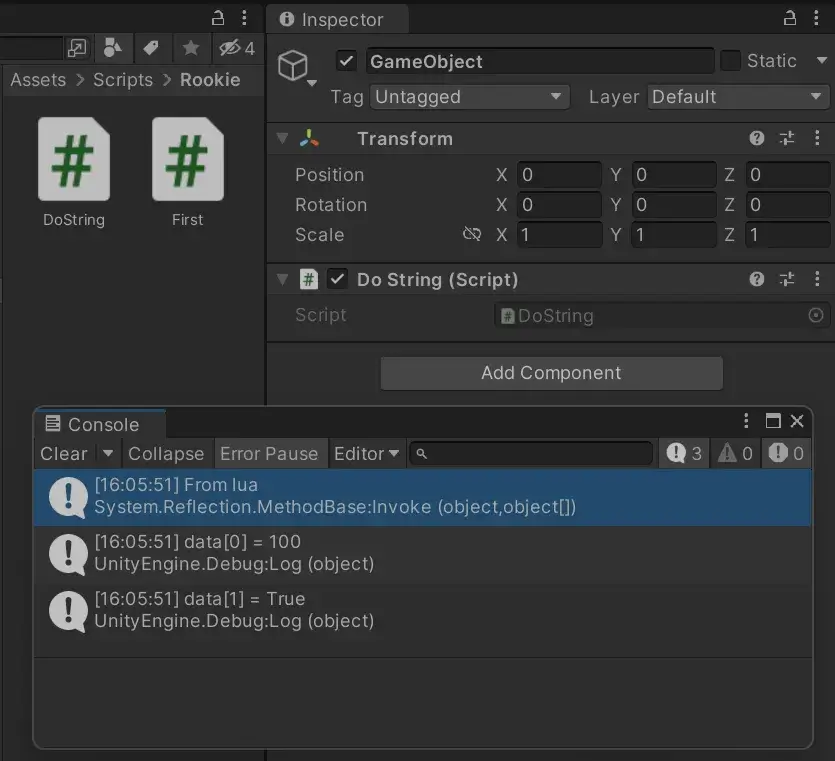The width and height of the screenshot is (835, 761).
Task: Toggle Collapse in the console toolbar
Action: (166, 454)
